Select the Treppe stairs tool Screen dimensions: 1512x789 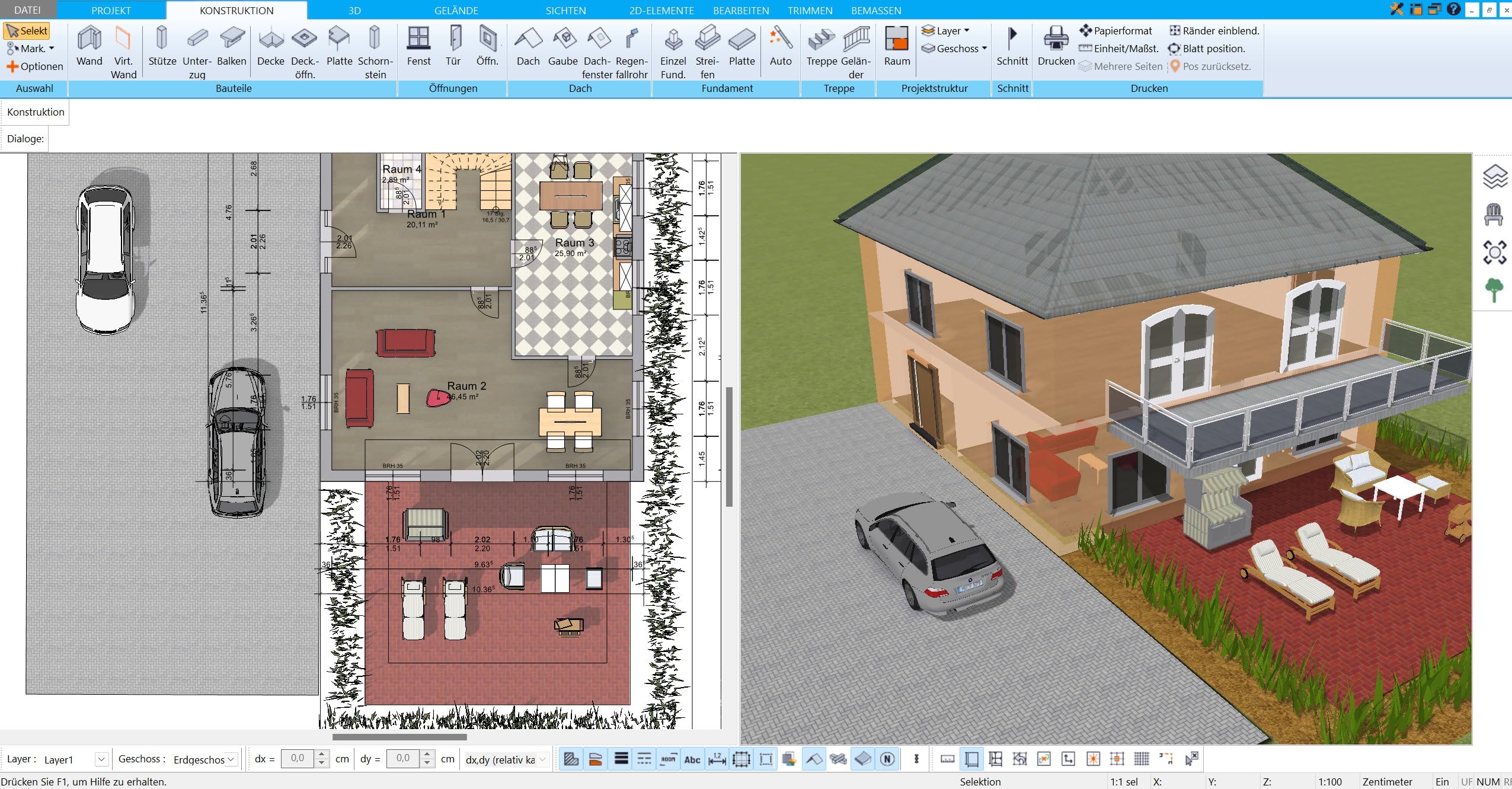click(821, 46)
